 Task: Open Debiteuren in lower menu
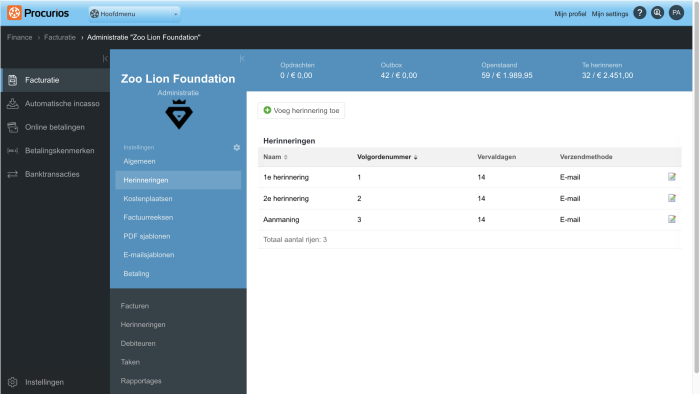(x=138, y=344)
